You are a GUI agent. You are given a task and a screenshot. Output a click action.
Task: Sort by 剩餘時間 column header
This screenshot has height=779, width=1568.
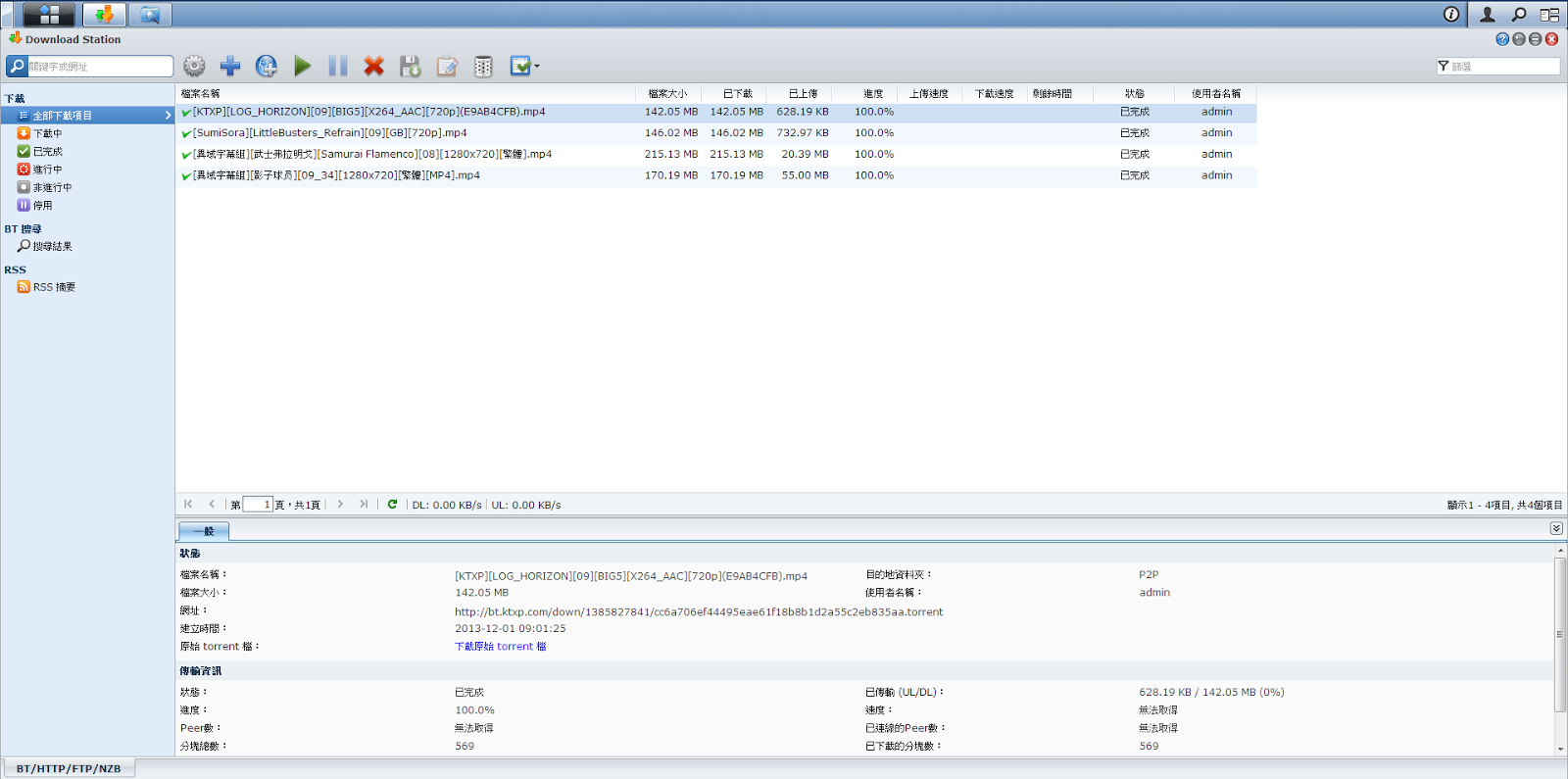point(1061,94)
